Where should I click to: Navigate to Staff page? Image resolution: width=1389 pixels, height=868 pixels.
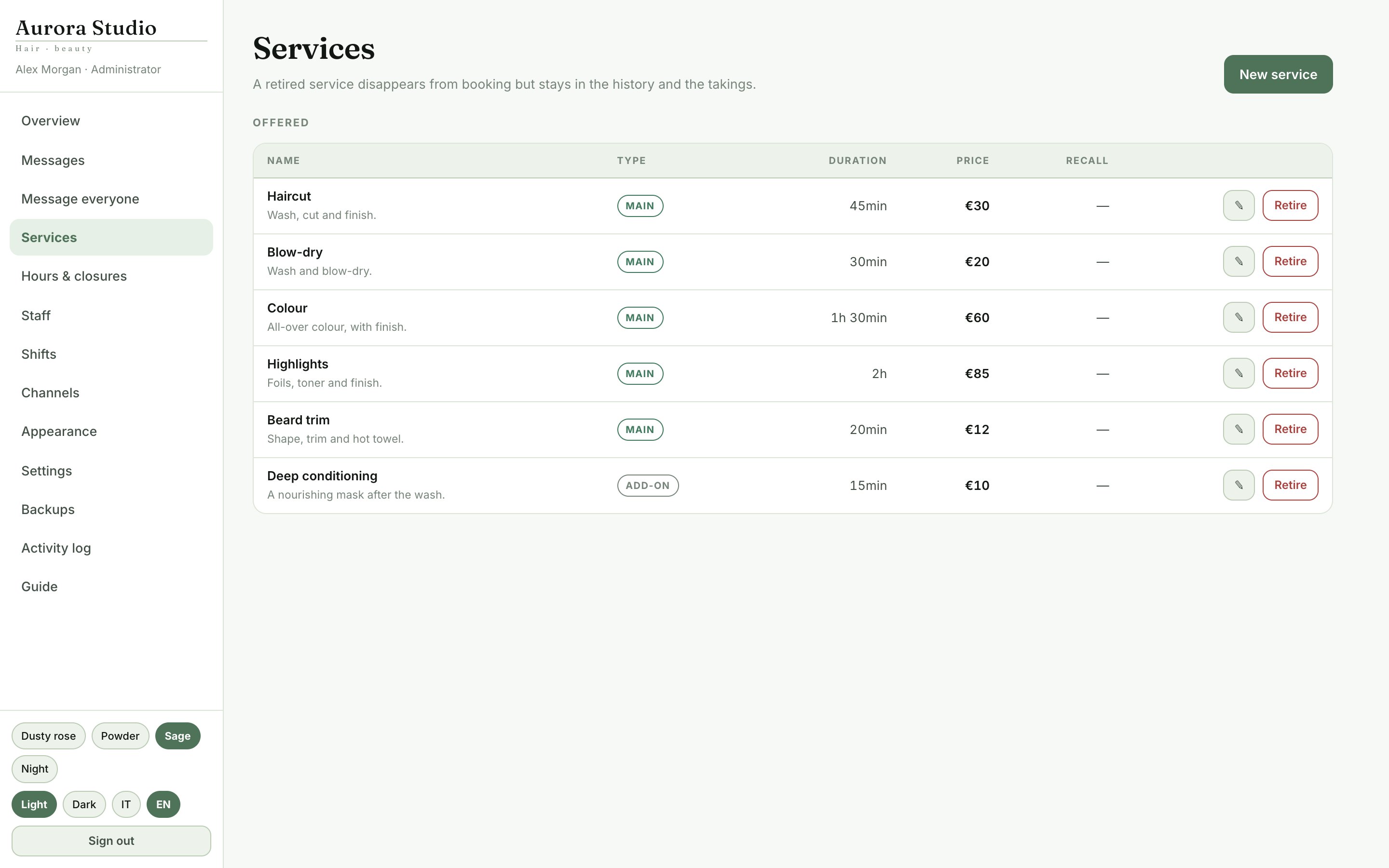[x=111, y=315]
